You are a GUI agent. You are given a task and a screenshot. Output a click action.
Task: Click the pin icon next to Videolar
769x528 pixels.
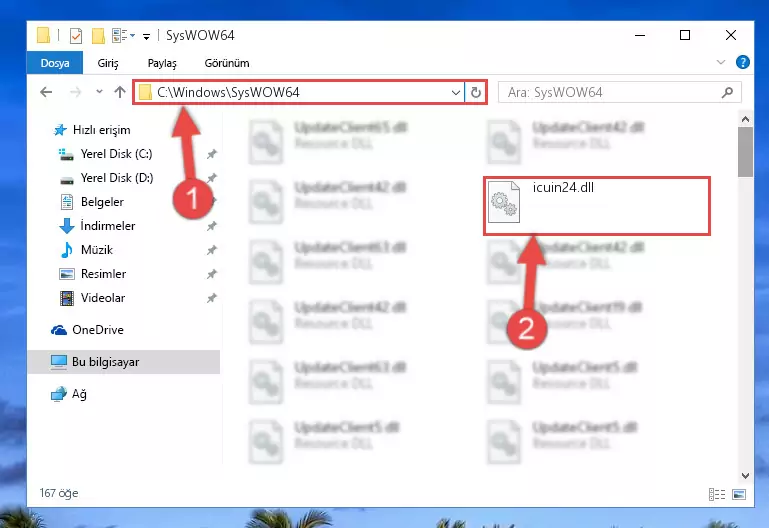pyautogui.click(x=211, y=298)
